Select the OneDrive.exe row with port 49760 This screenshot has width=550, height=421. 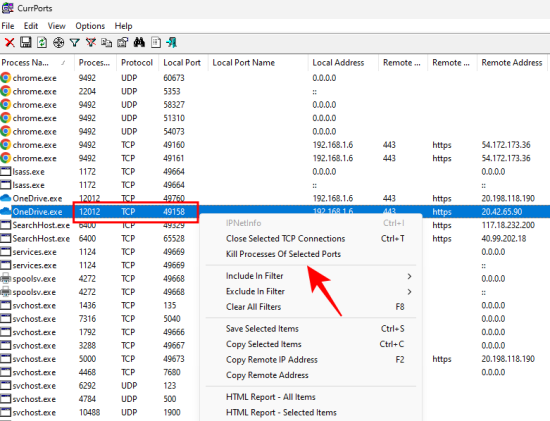275,198
